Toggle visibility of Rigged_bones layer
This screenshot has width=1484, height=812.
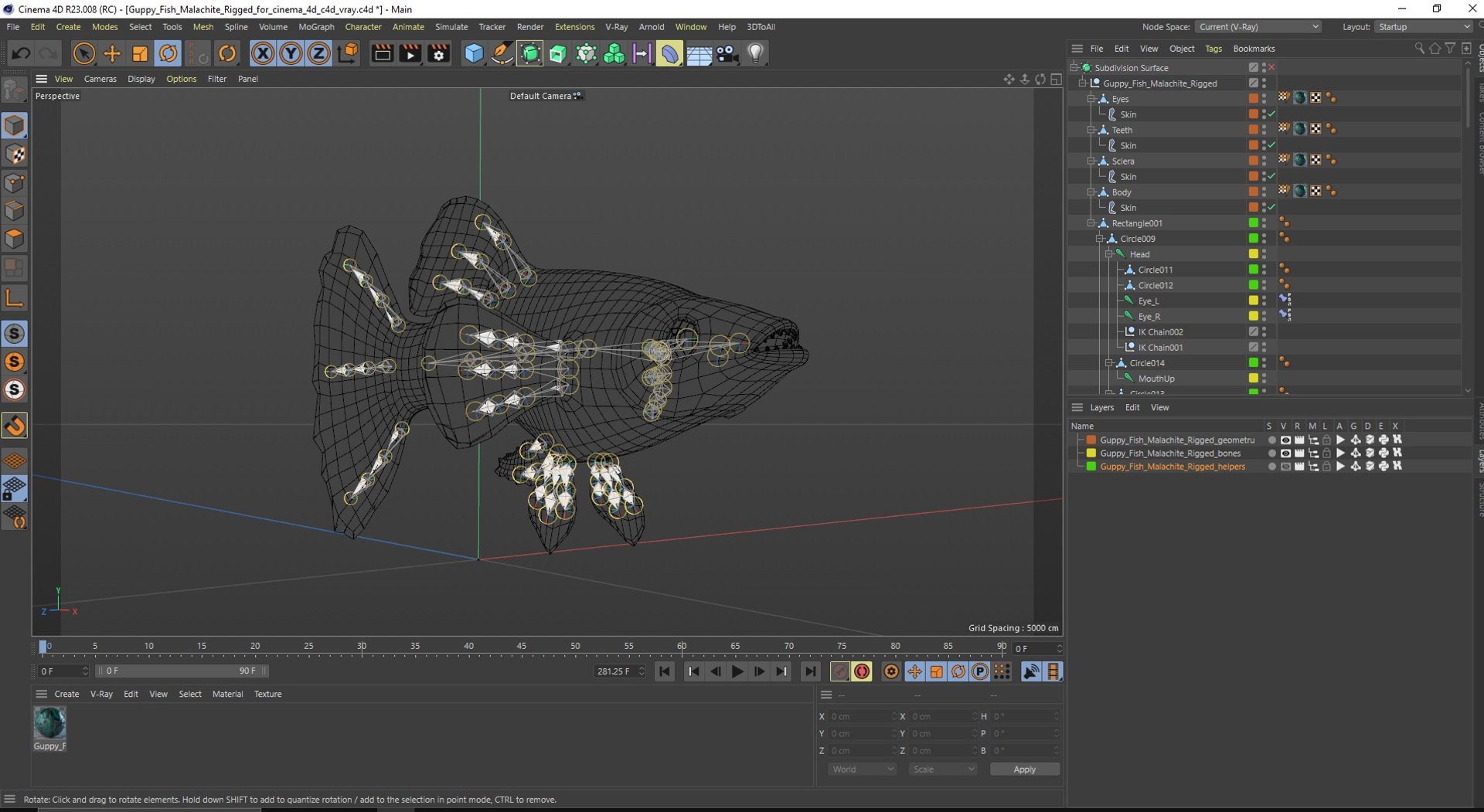point(1285,454)
